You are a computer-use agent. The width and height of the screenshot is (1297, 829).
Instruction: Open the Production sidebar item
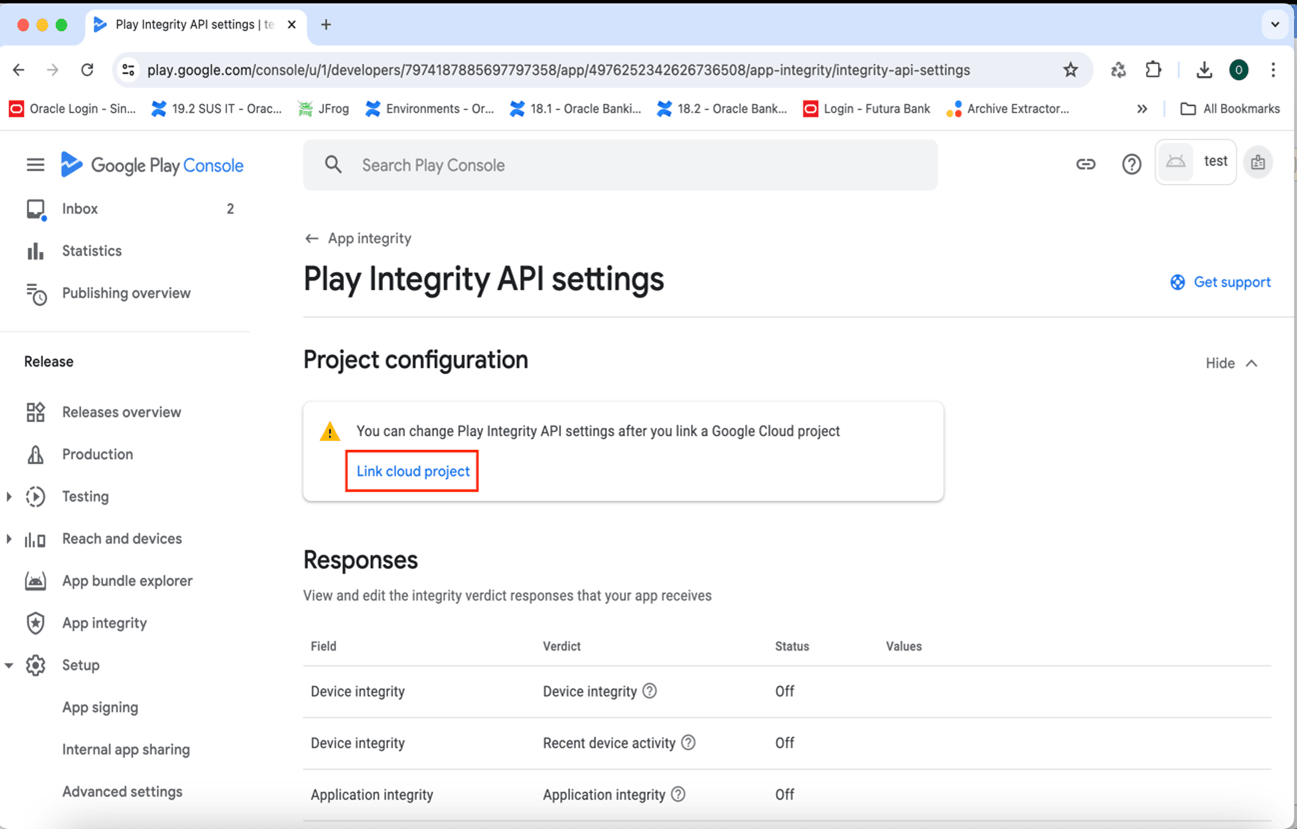pyautogui.click(x=97, y=454)
